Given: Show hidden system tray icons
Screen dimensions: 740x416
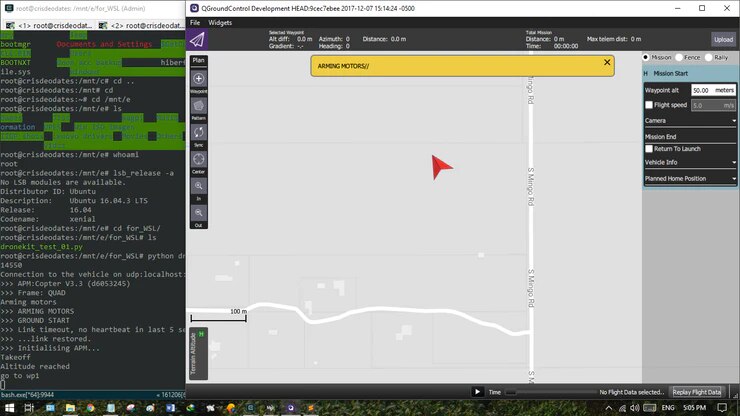Looking at the screenshot, I should (x=609, y=408).
